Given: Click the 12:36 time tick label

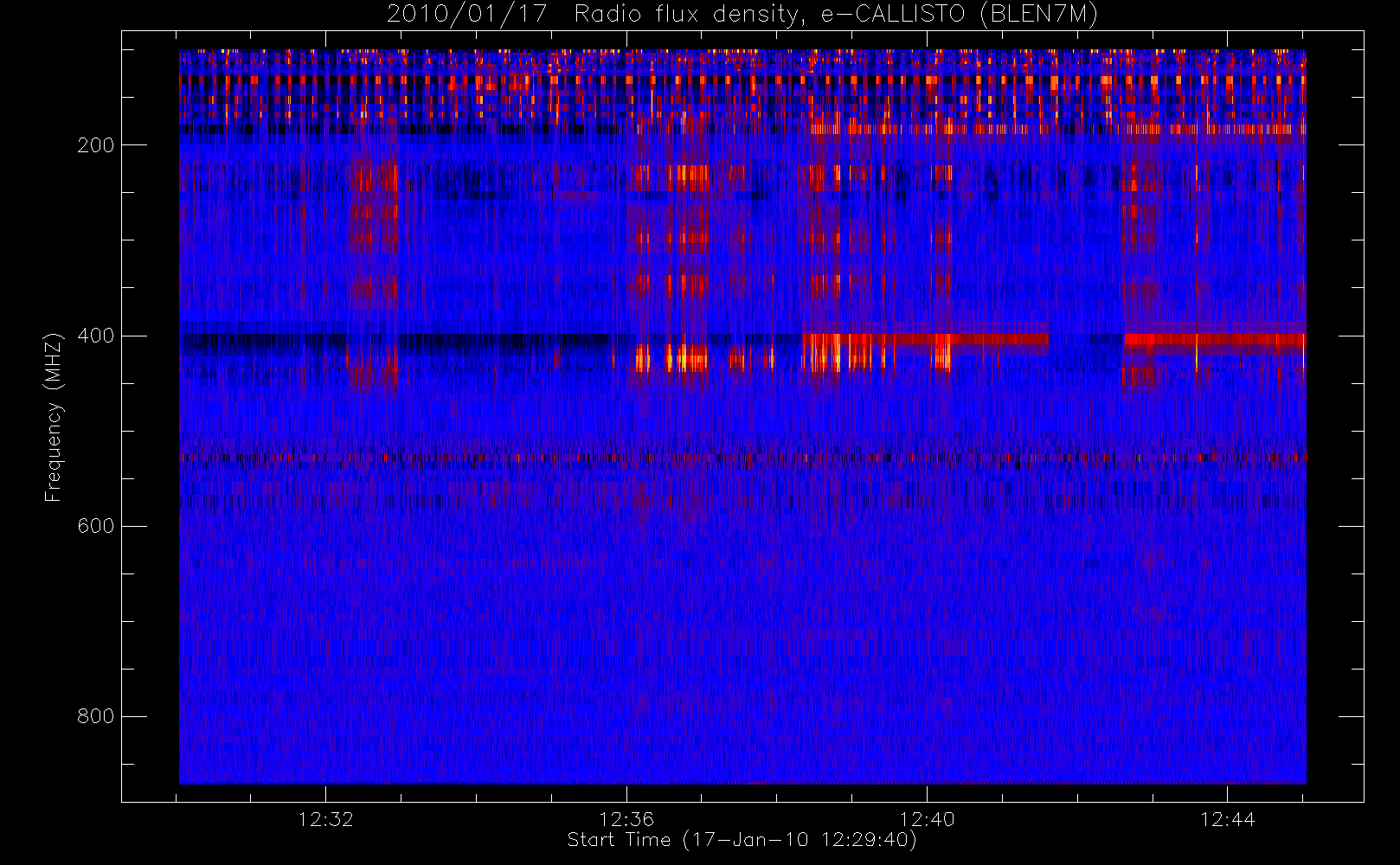Looking at the screenshot, I should [x=626, y=819].
